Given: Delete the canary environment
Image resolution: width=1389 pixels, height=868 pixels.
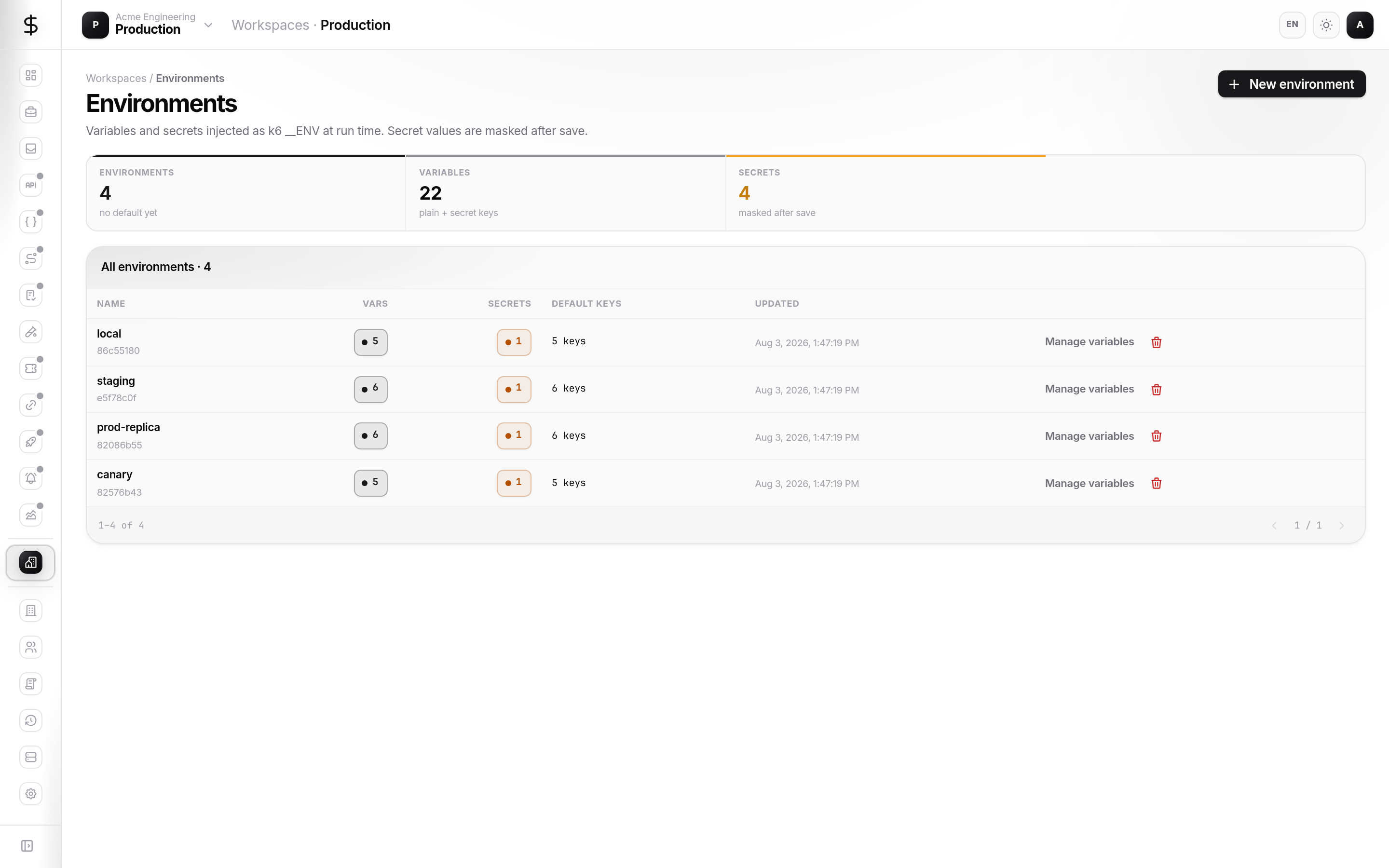Looking at the screenshot, I should [x=1157, y=483].
